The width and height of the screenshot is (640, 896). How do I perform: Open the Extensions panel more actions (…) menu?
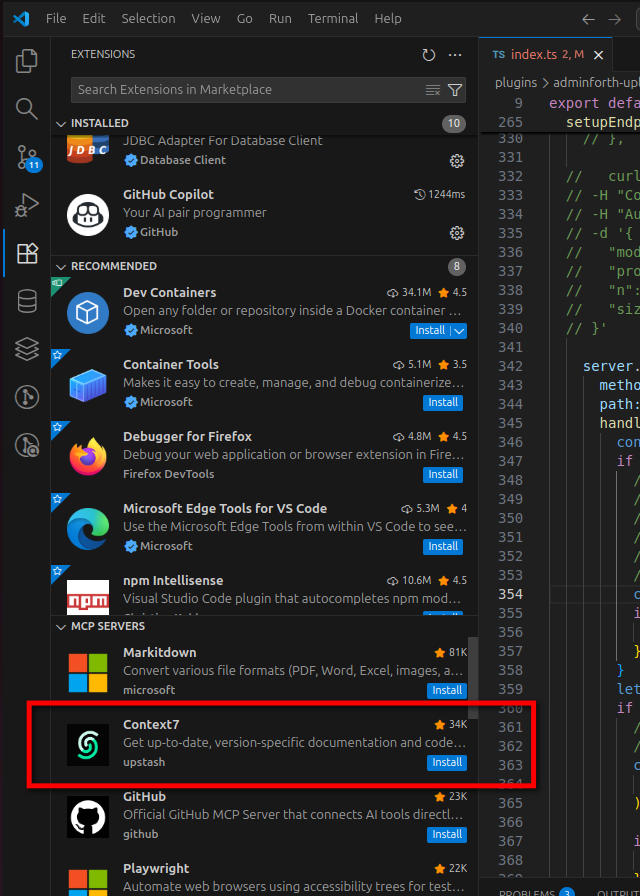tap(455, 55)
